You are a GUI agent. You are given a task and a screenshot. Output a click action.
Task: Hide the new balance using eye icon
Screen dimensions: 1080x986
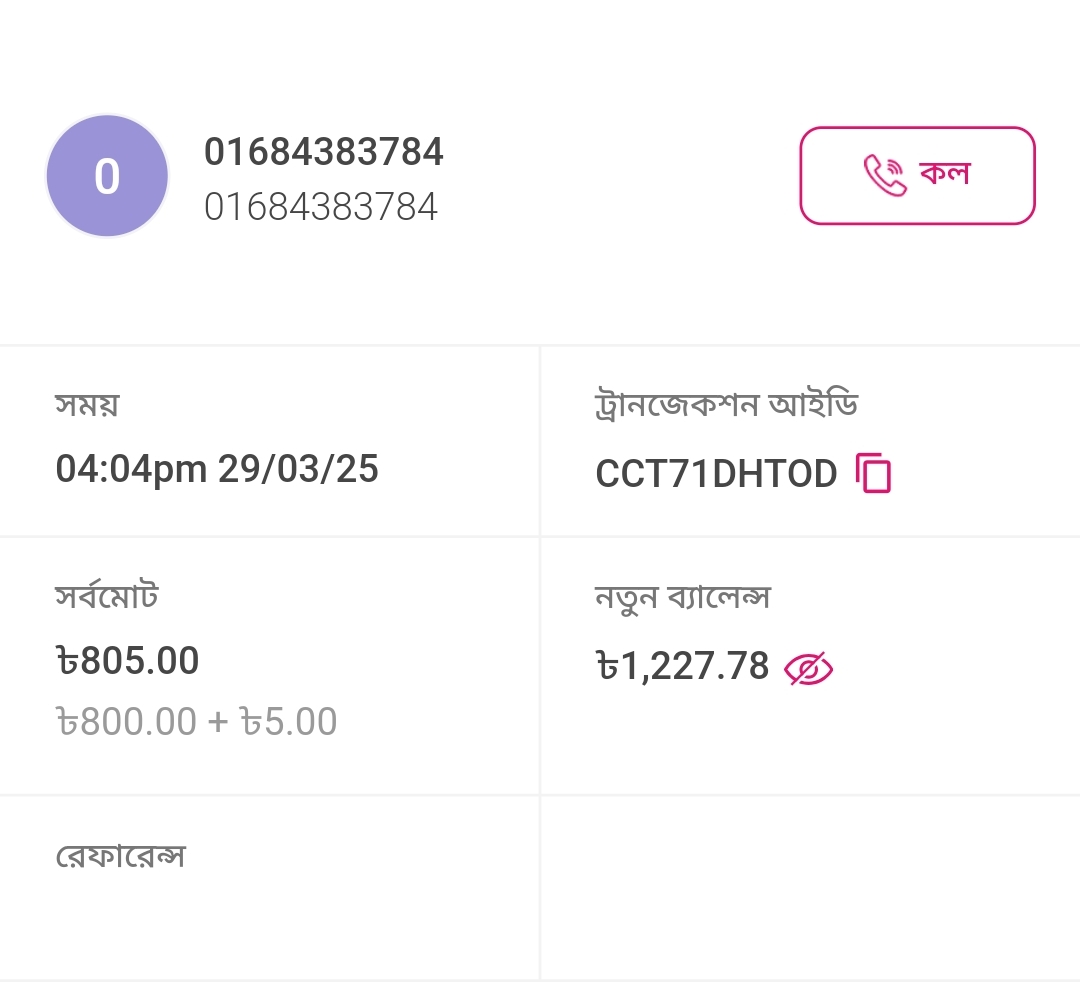(x=808, y=668)
